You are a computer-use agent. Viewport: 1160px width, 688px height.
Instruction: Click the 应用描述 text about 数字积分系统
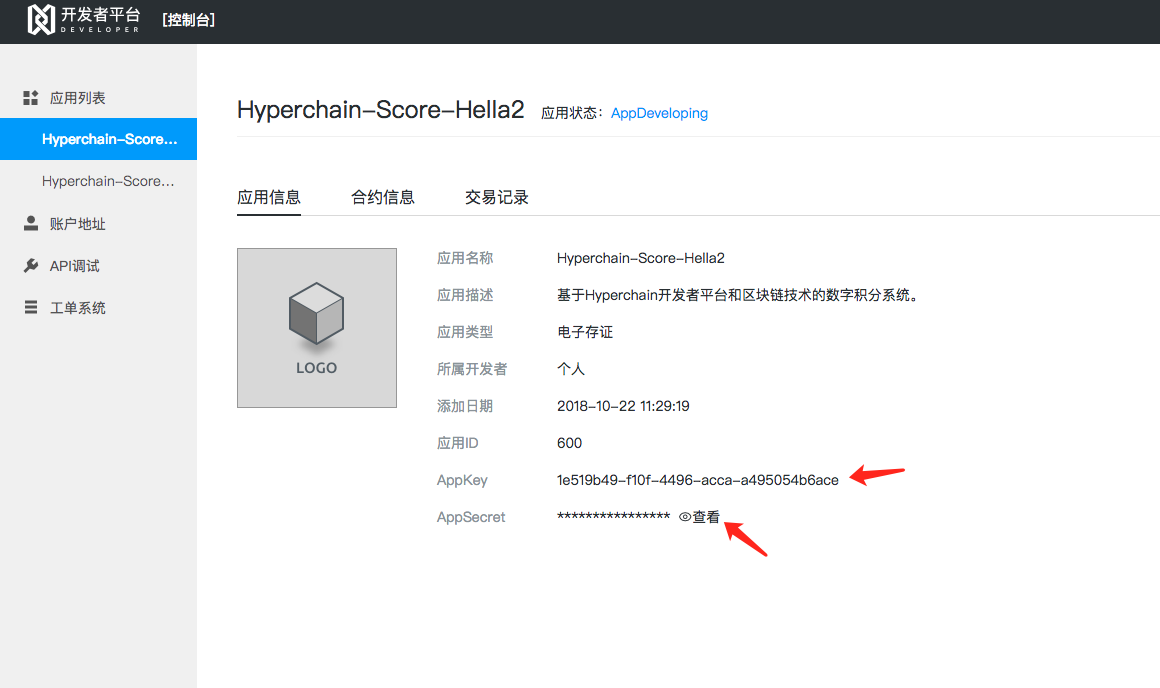click(x=739, y=295)
